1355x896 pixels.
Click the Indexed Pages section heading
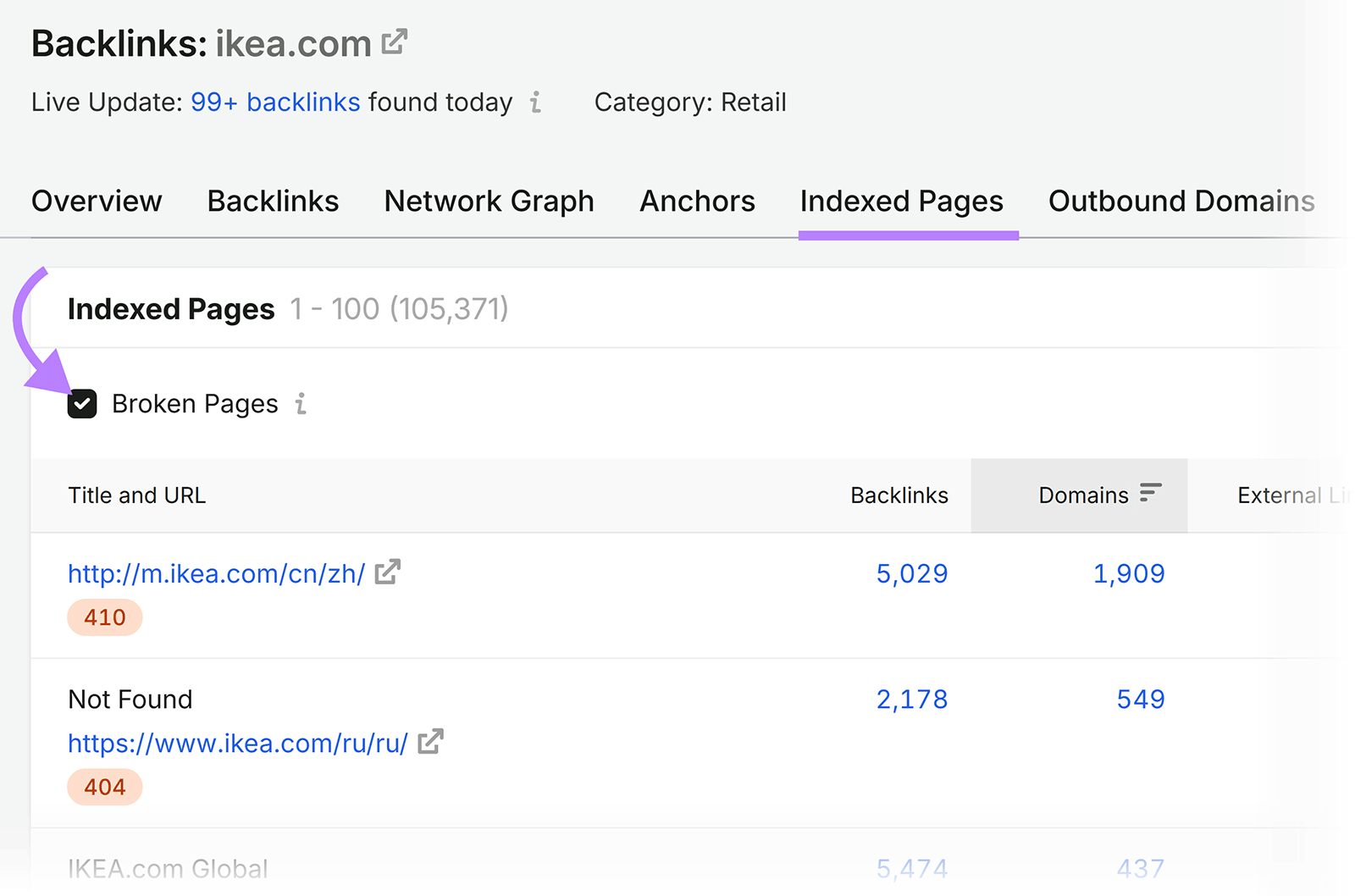(x=171, y=309)
